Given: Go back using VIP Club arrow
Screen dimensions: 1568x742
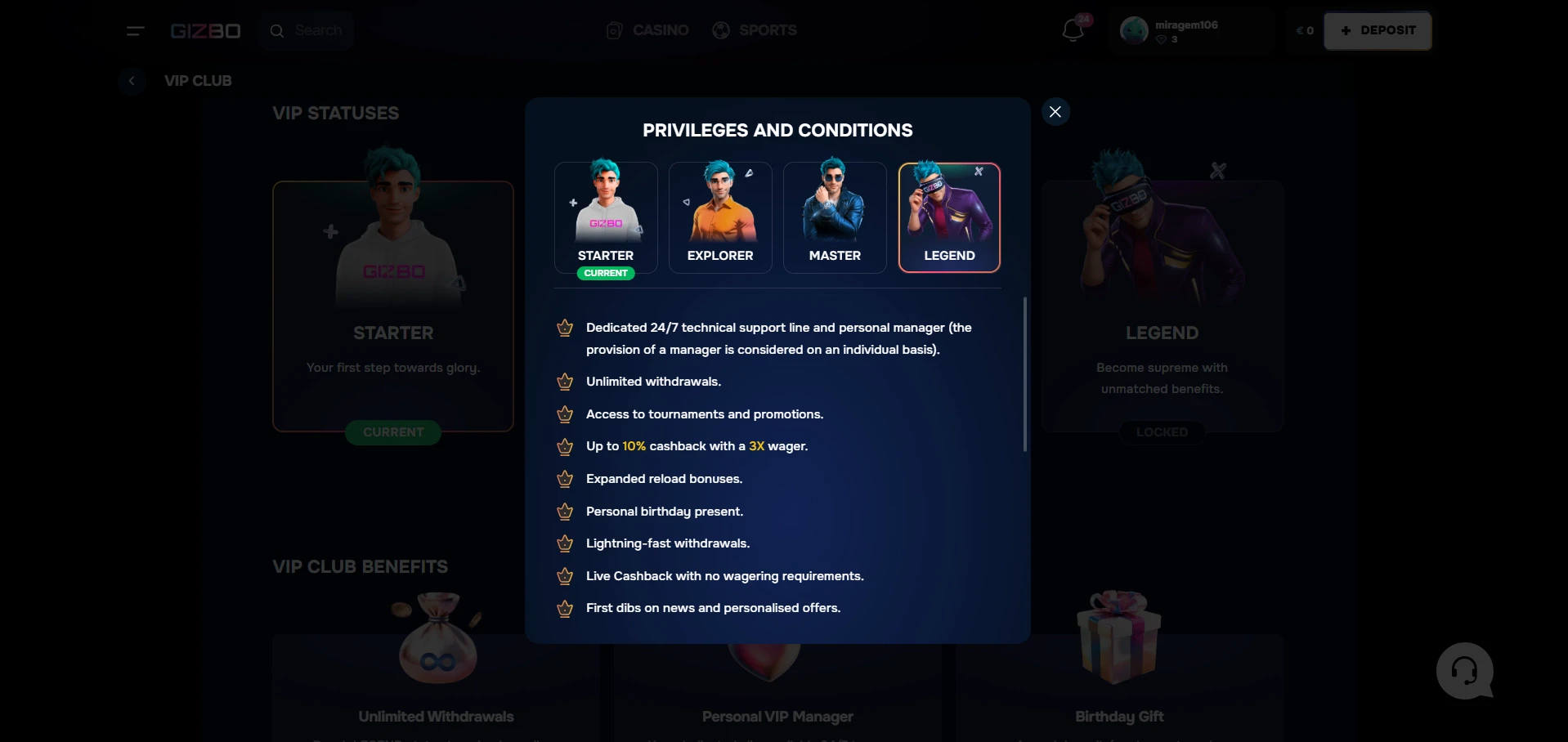Looking at the screenshot, I should (132, 81).
